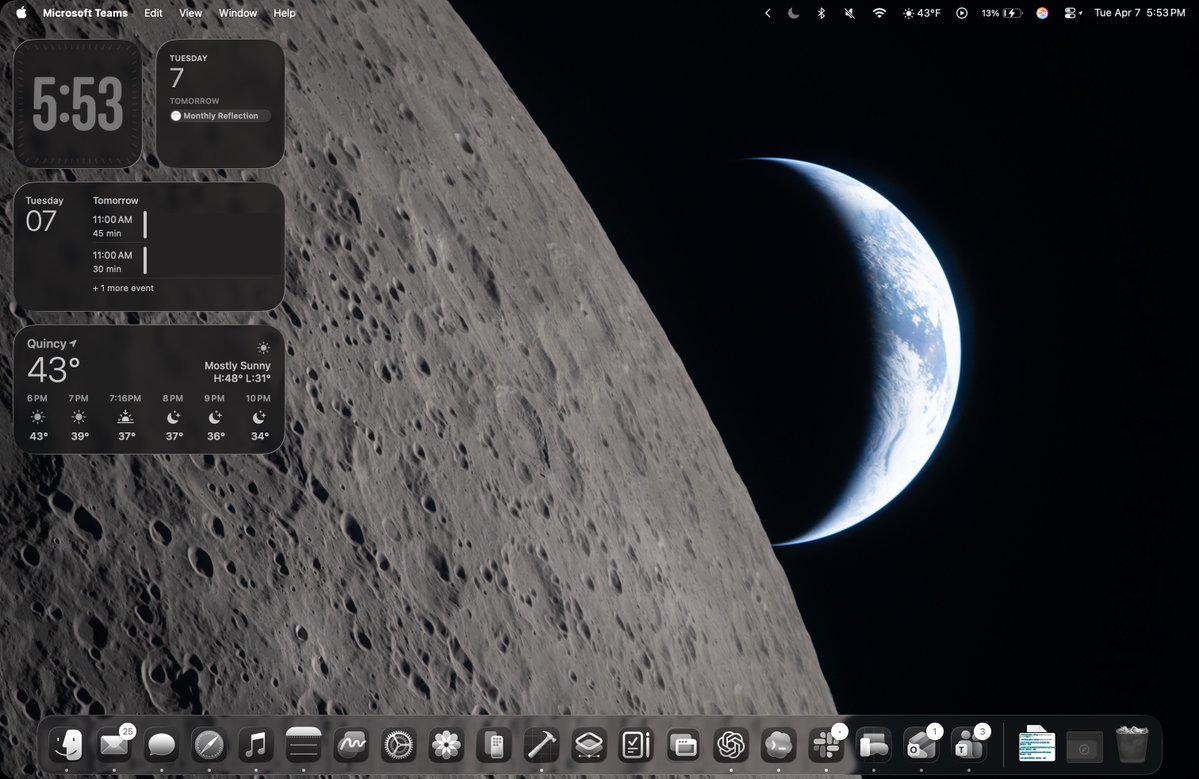Click the date and time in menu bar
This screenshot has height=779, width=1199.
[x=1139, y=13]
